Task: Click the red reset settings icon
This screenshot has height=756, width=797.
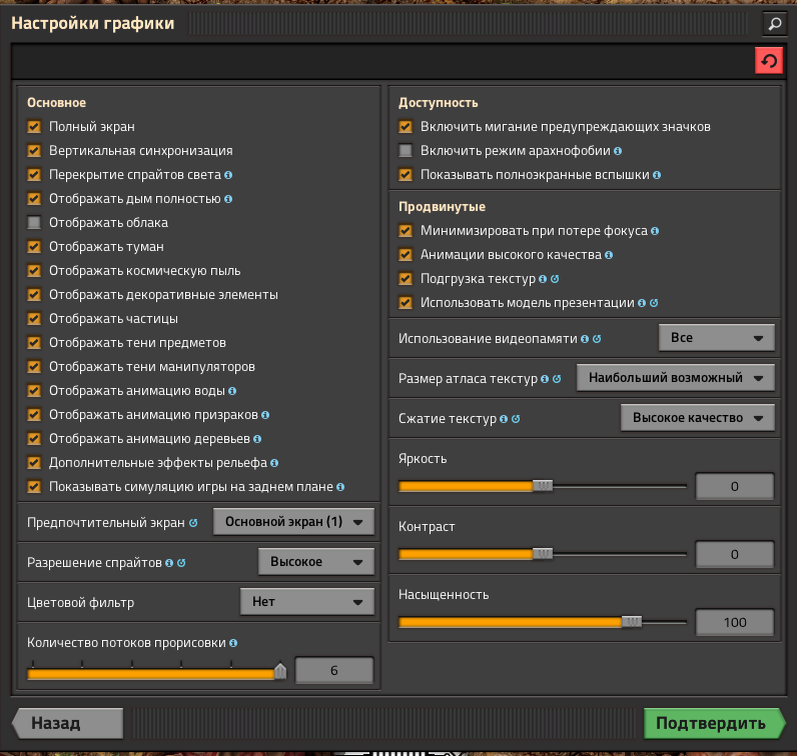Action: pos(769,61)
